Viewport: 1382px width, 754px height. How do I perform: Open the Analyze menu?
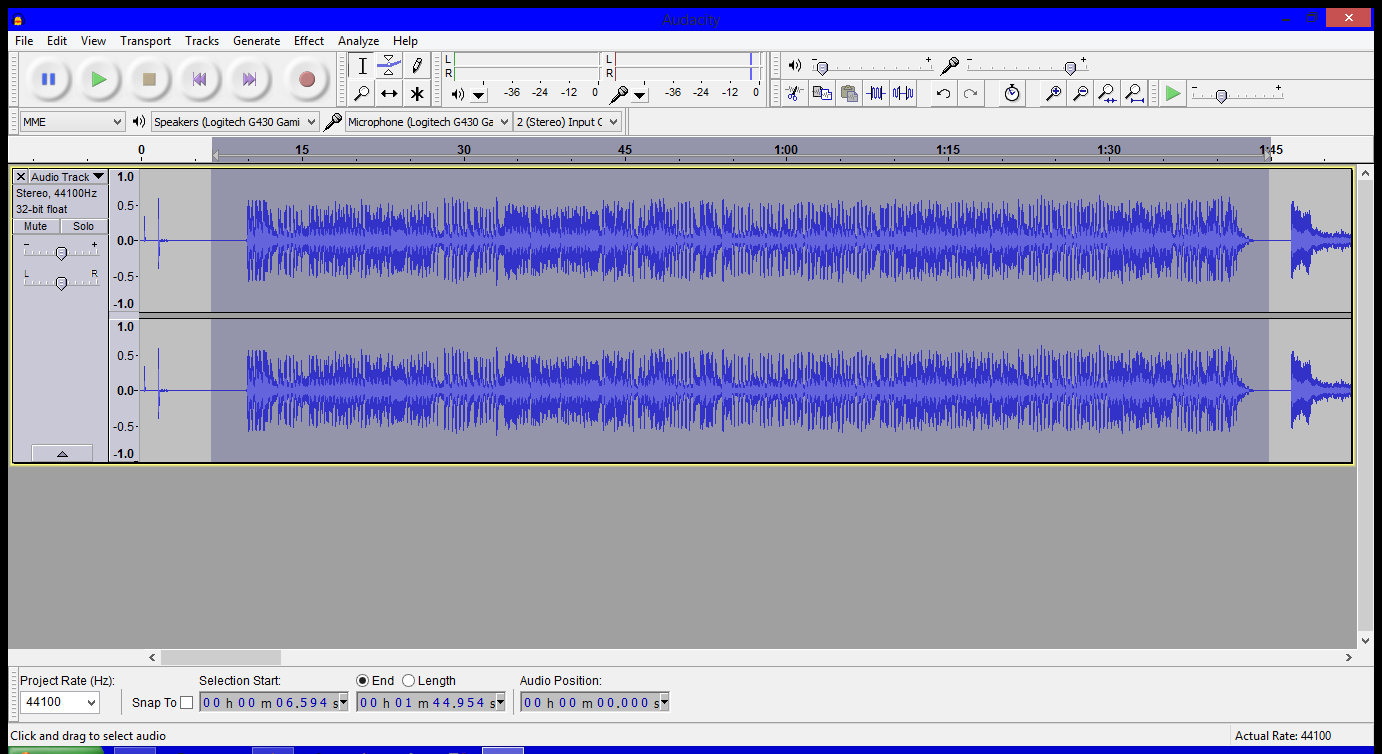click(x=358, y=41)
